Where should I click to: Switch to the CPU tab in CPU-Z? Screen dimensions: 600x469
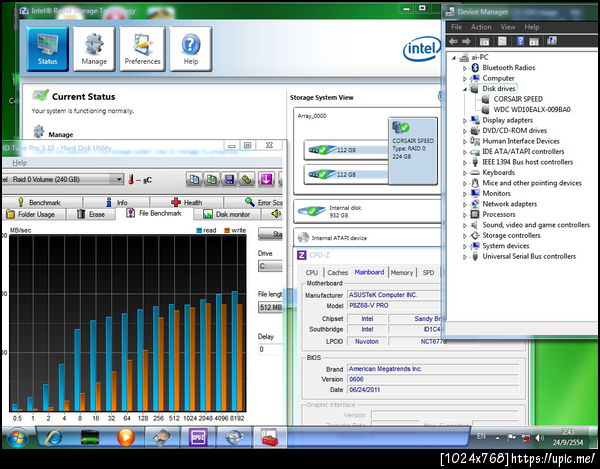click(x=312, y=272)
